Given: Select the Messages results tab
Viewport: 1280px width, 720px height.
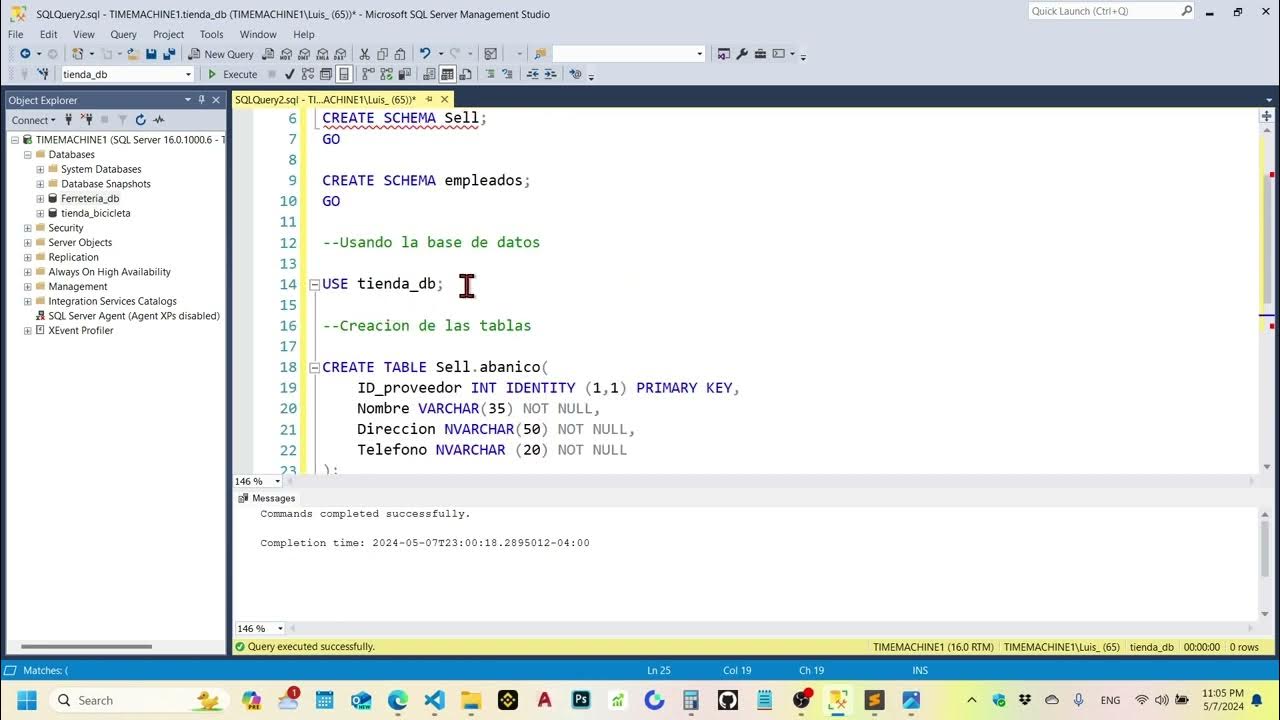Looking at the screenshot, I should point(266,498).
